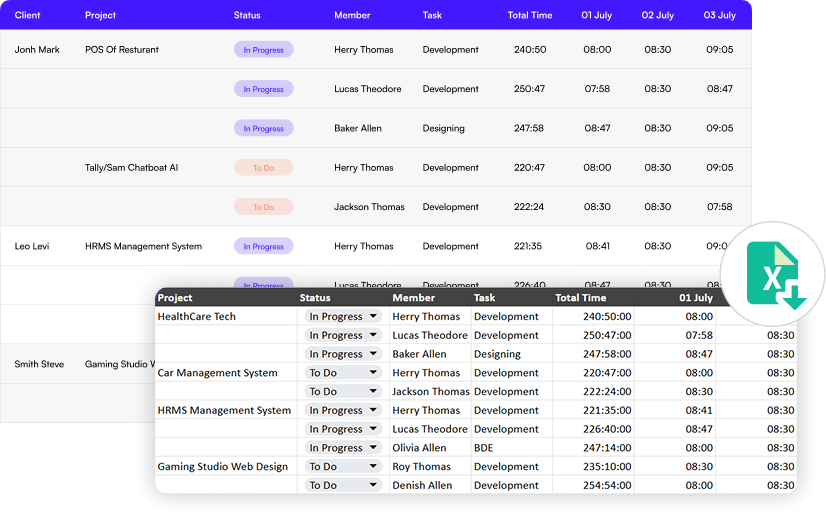Open To Do dropdown for Car Management System
The width and height of the screenshot is (826, 518).
point(343,373)
